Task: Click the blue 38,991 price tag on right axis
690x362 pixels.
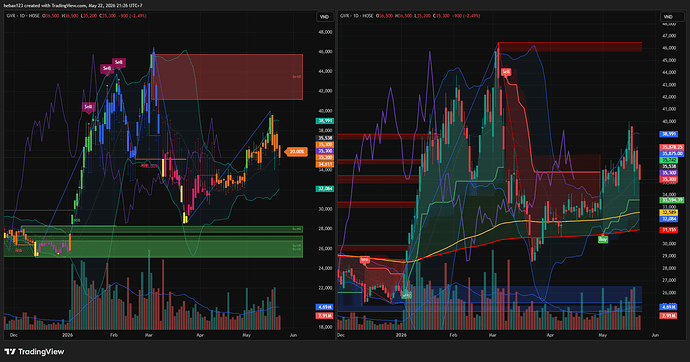Action: click(x=669, y=134)
